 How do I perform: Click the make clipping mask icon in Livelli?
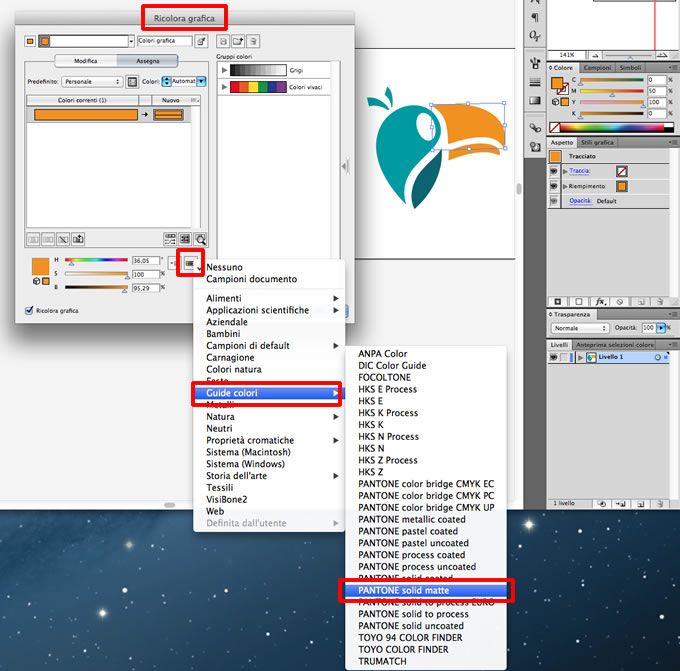[602, 504]
